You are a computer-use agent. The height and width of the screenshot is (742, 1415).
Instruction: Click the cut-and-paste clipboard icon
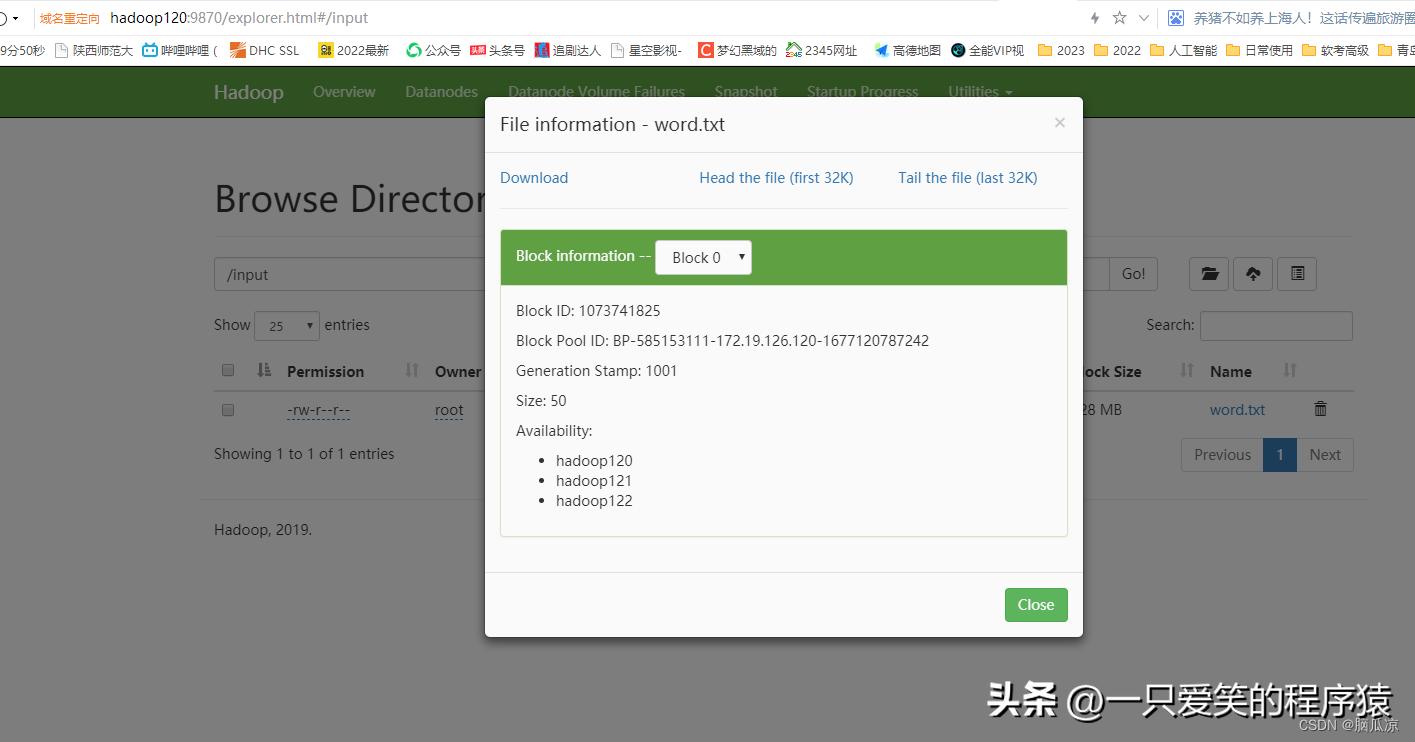click(x=1297, y=273)
